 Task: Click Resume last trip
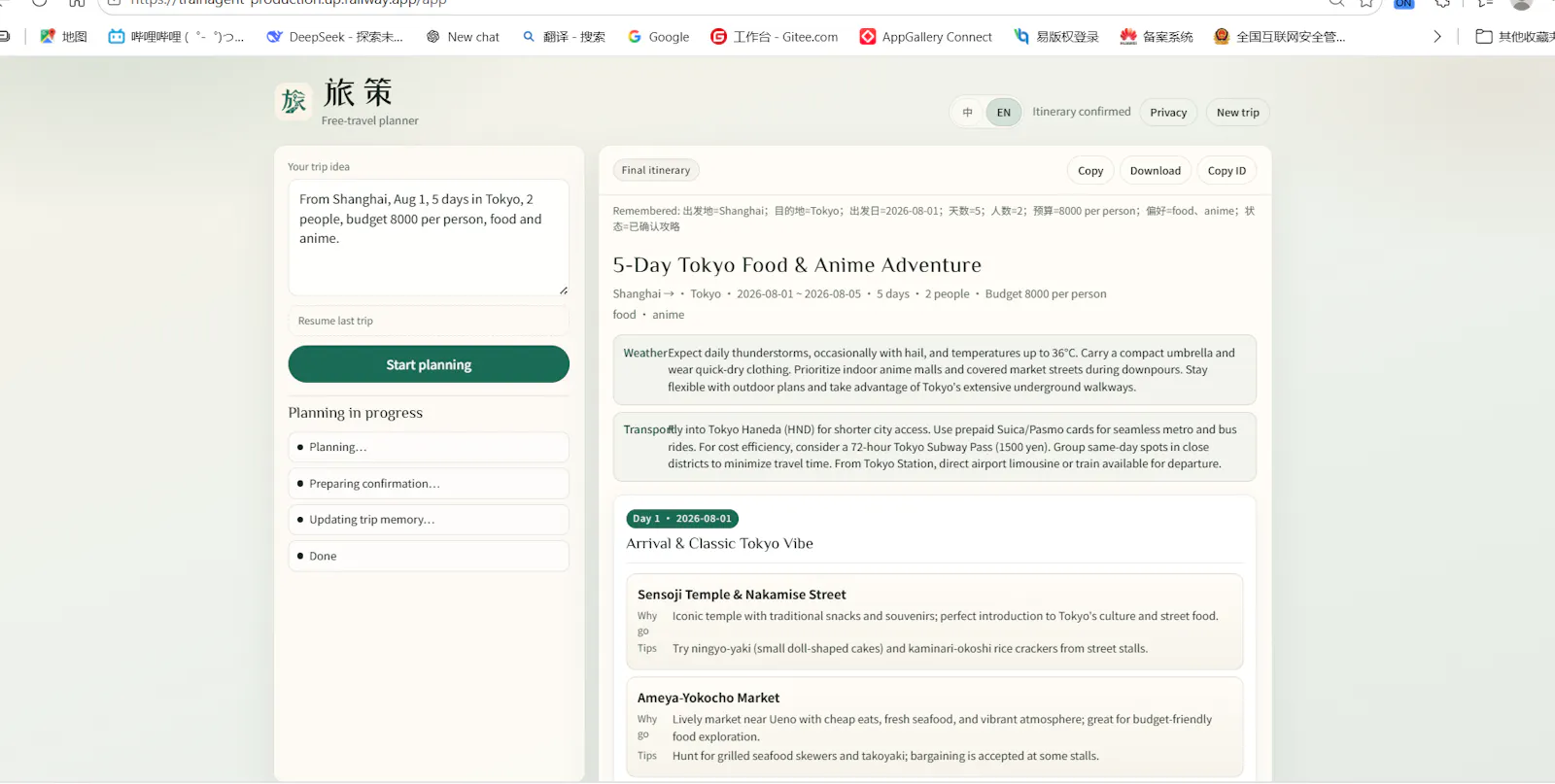(429, 321)
